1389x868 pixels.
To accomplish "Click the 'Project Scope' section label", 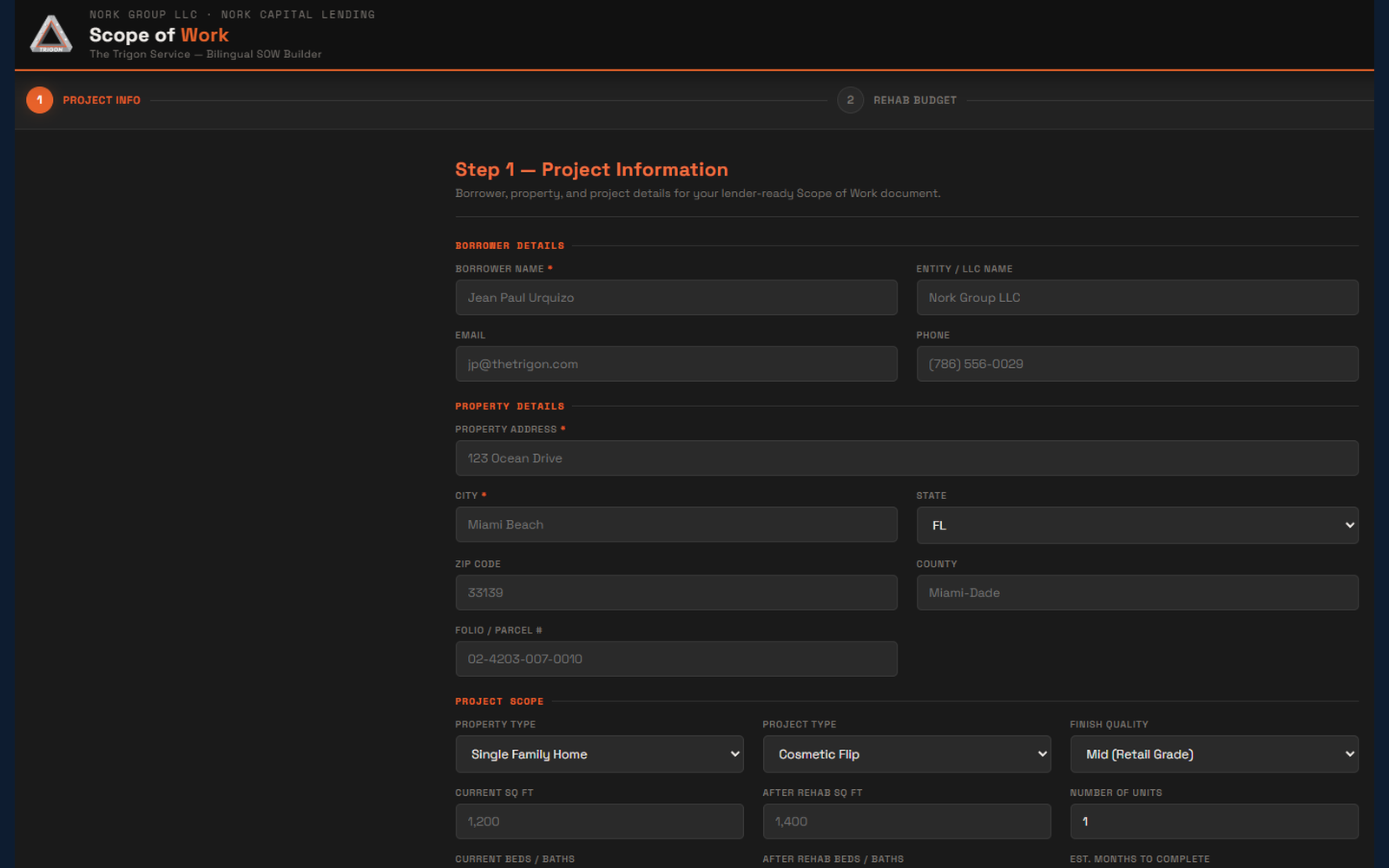I will tap(499, 701).
